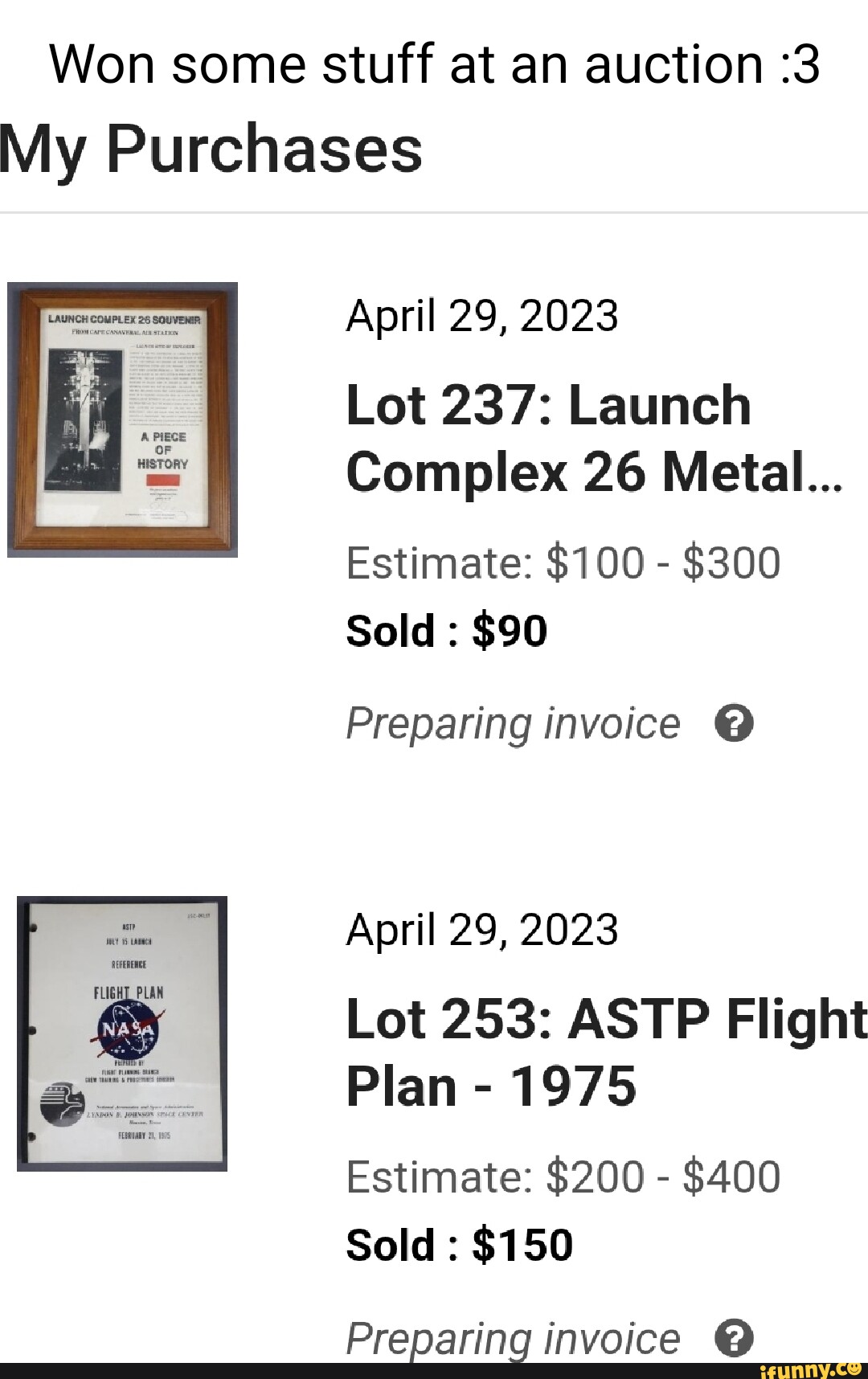Click the red metal piece in the souvenir frame
The width and height of the screenshot is (868, 1379).
pyautogui.click(x=162, y=481)
